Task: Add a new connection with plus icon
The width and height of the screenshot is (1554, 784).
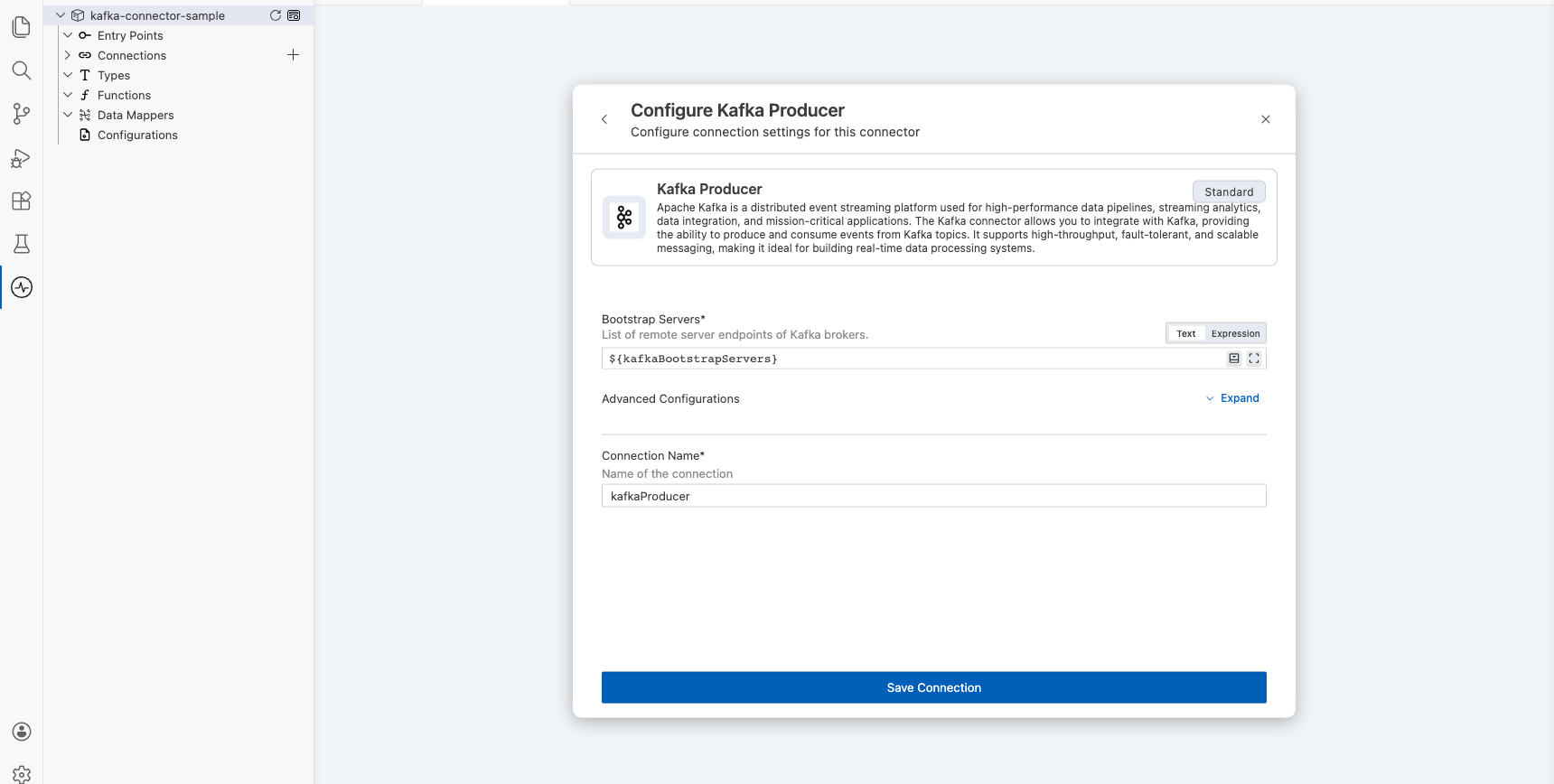Action: pos(293,55)
